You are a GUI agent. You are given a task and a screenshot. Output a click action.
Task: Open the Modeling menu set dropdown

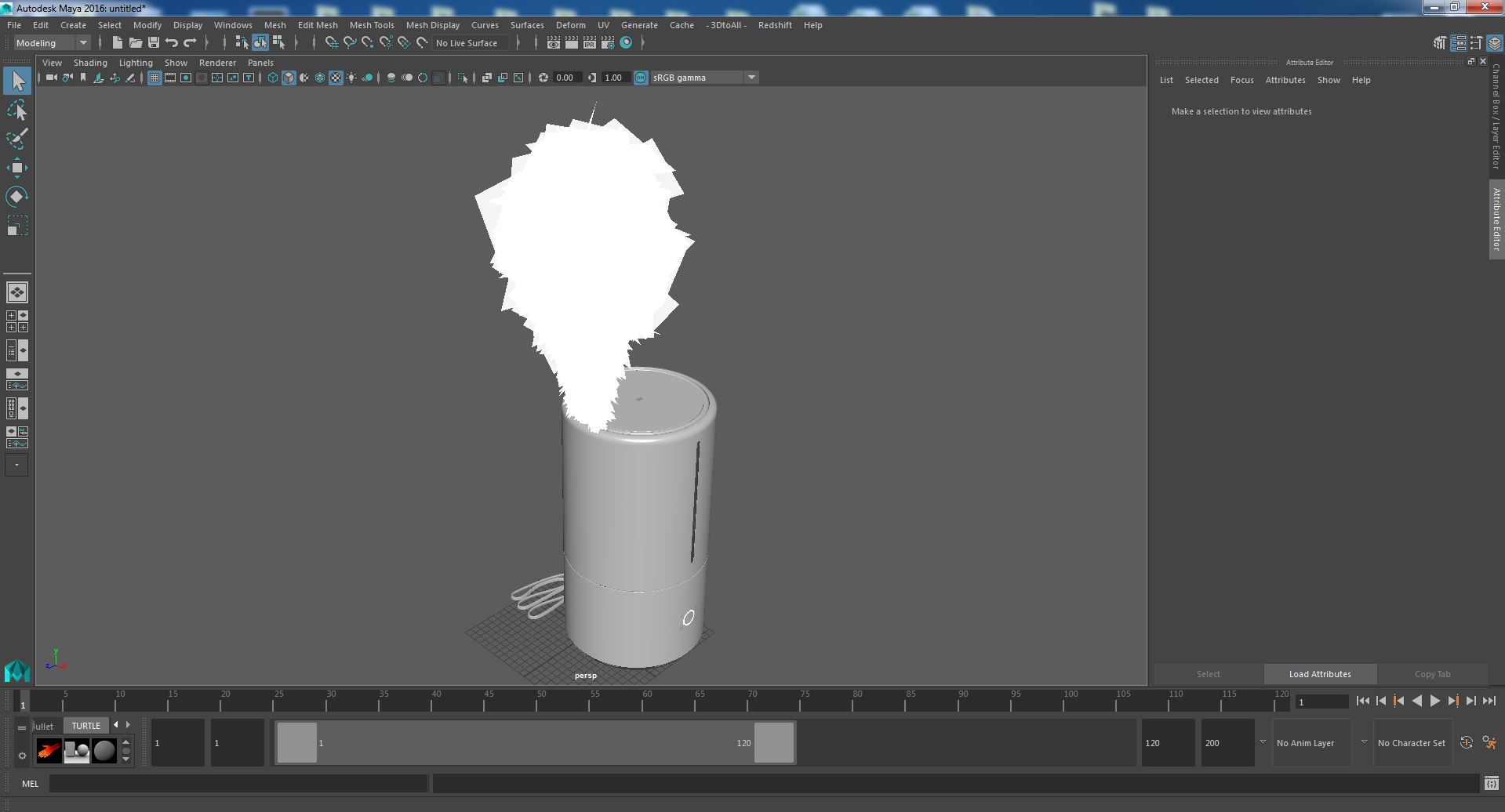[52, 43]
